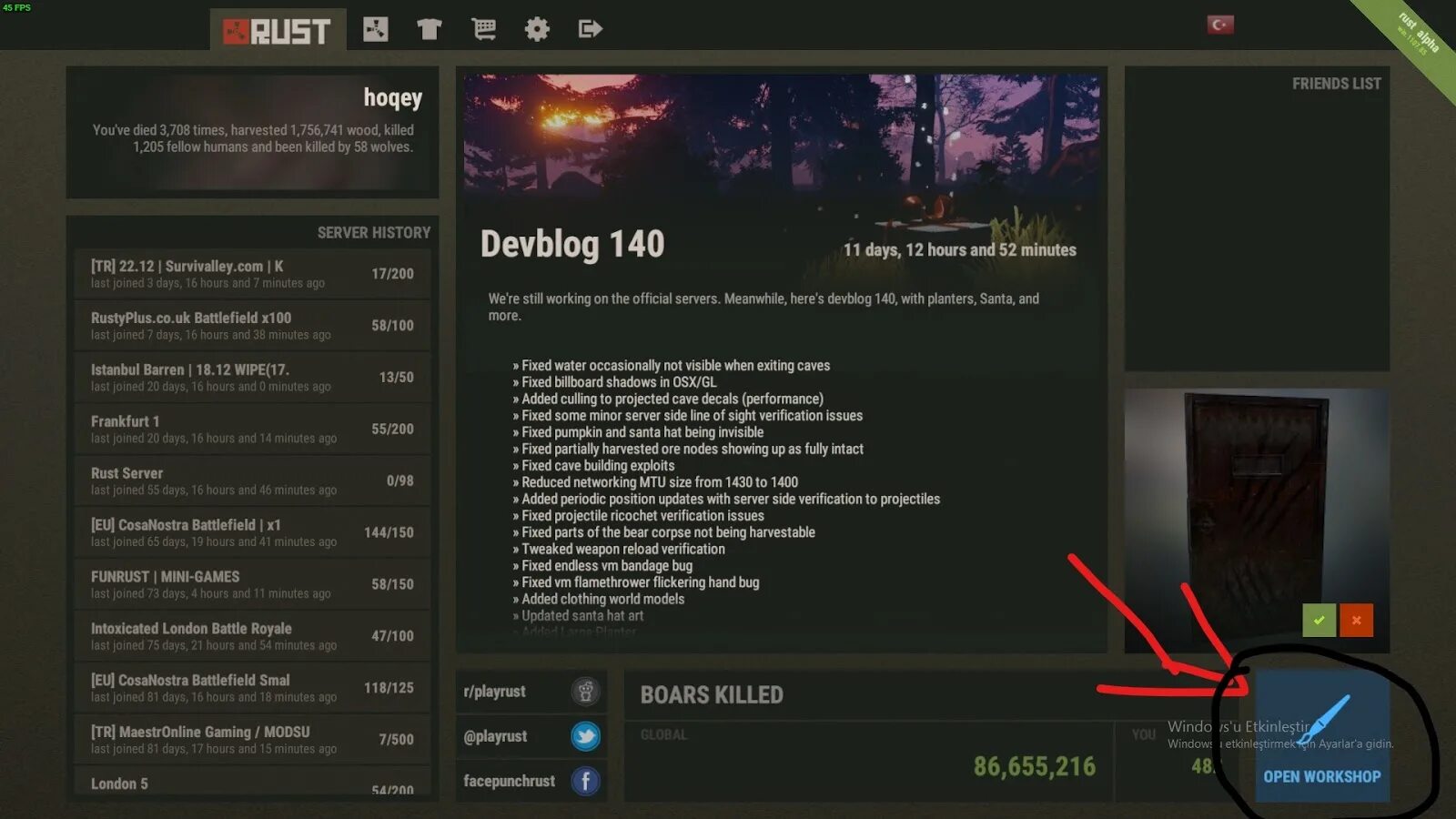1456x819 pixels.
Task: Click "Fixed cave building exploits" changelog line
Action: (598, 466)
